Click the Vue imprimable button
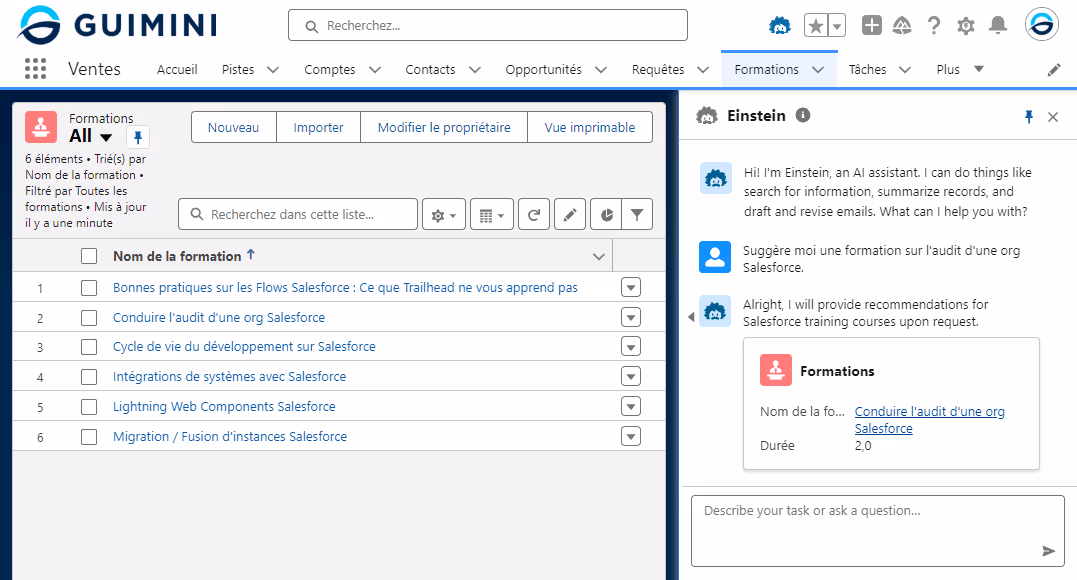1077x580 pixels. point(589,127)
